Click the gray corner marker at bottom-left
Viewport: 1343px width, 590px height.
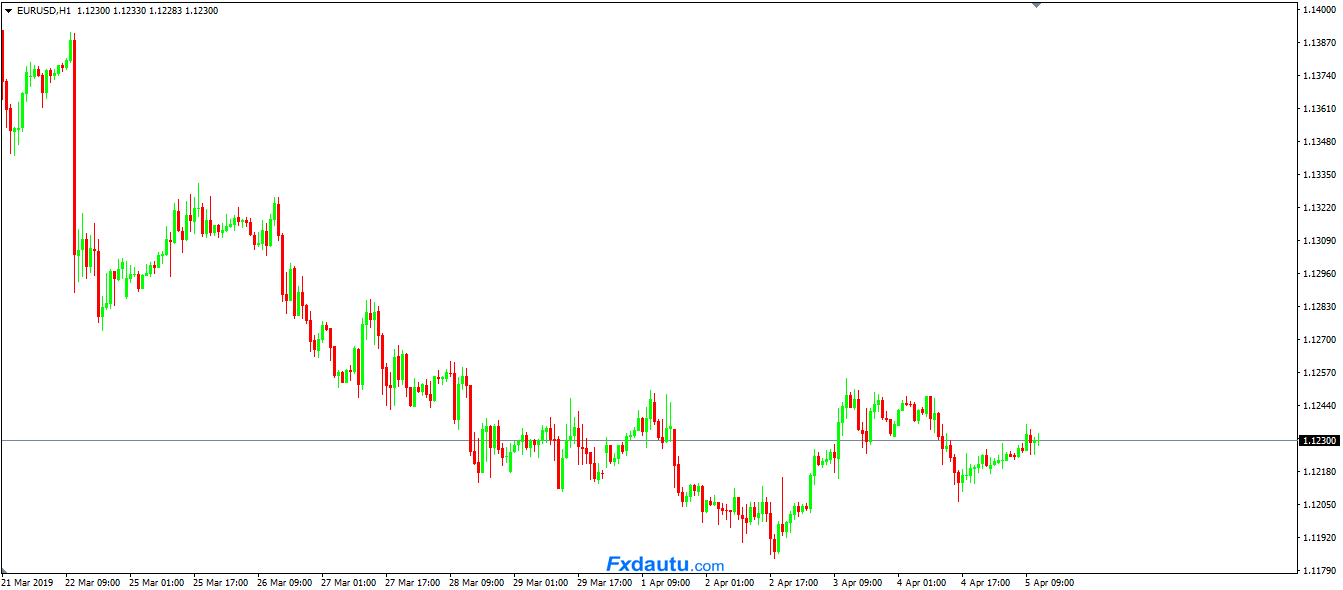coord(4,570)
